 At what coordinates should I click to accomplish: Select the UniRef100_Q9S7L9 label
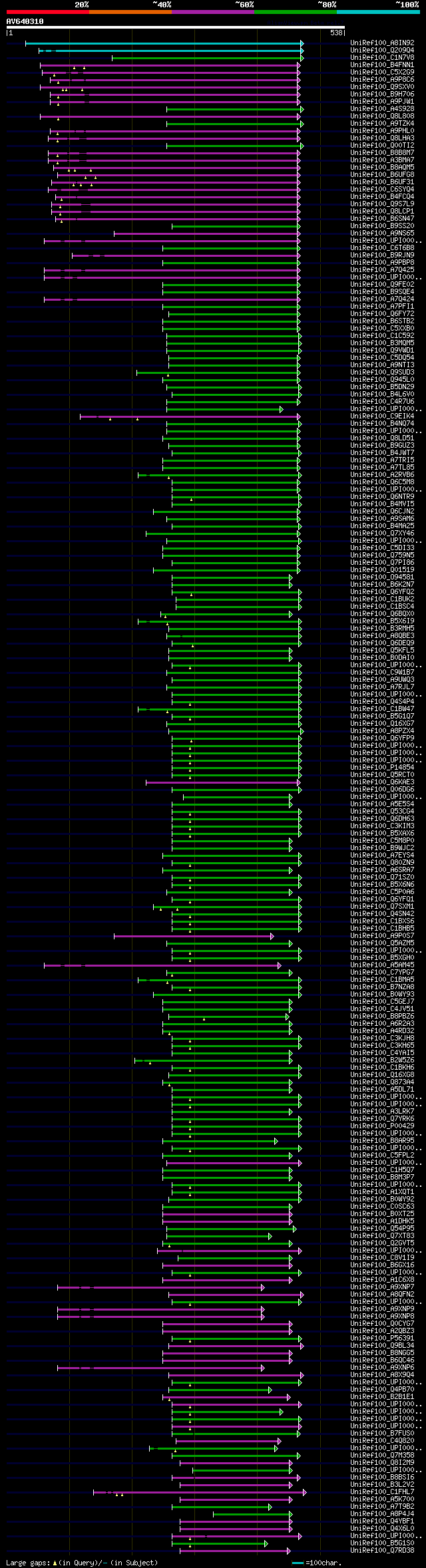(x=382, y=204)
